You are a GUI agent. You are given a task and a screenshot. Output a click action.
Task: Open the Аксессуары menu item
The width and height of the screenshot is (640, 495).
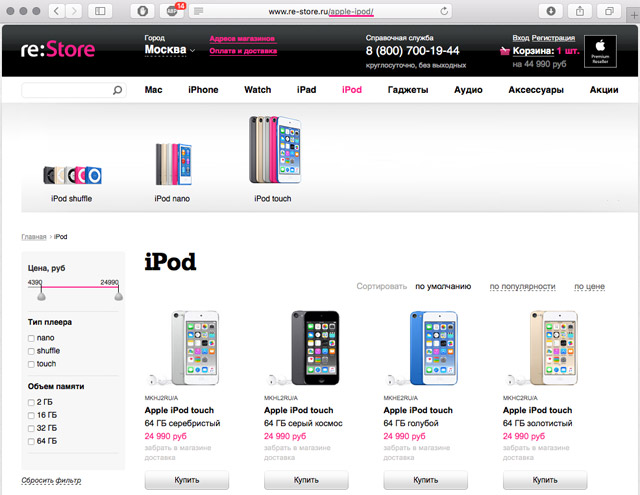click(x=536, y=90)
